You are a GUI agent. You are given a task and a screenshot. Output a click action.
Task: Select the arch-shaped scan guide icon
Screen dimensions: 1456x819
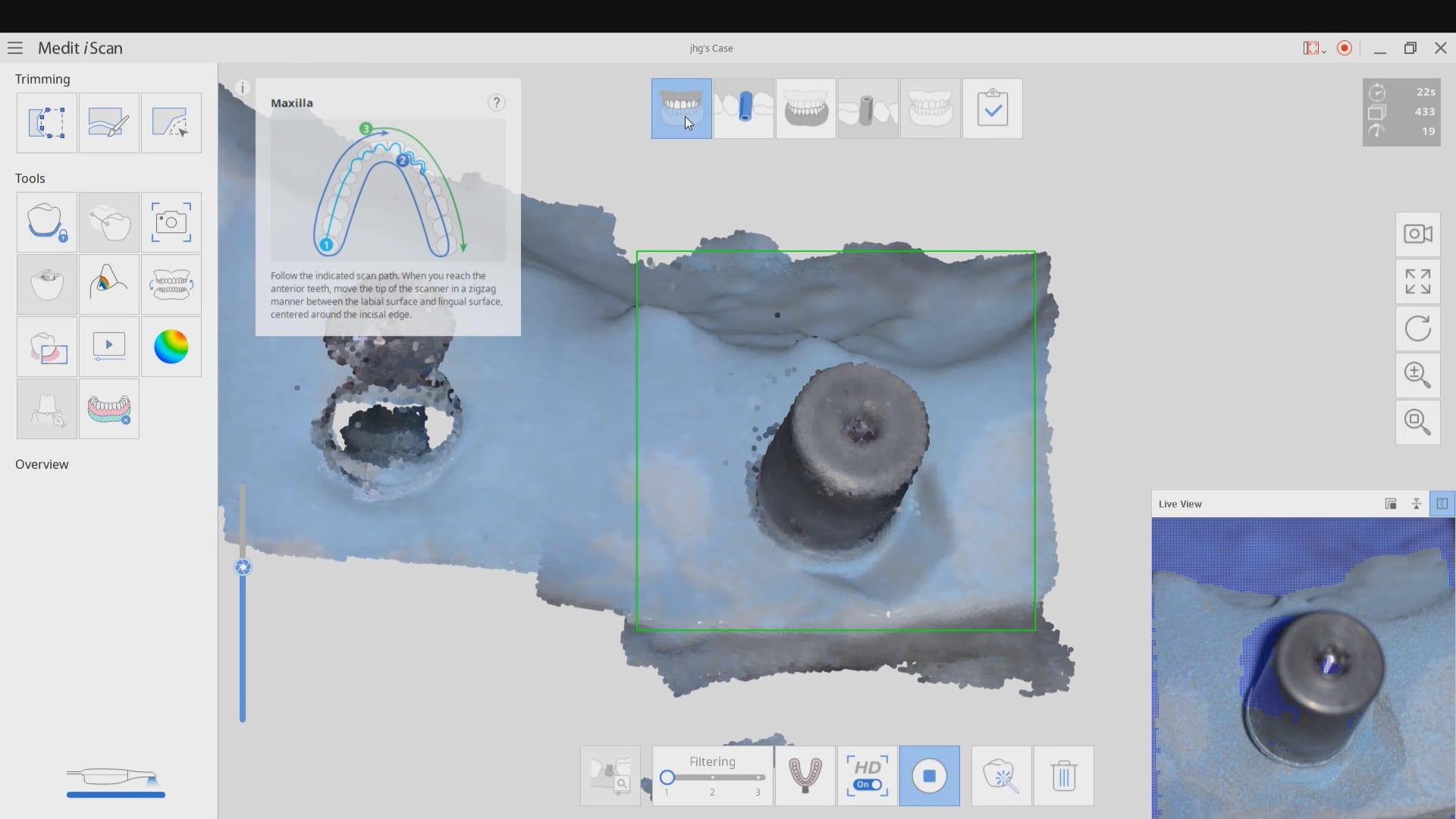point(805,776)
